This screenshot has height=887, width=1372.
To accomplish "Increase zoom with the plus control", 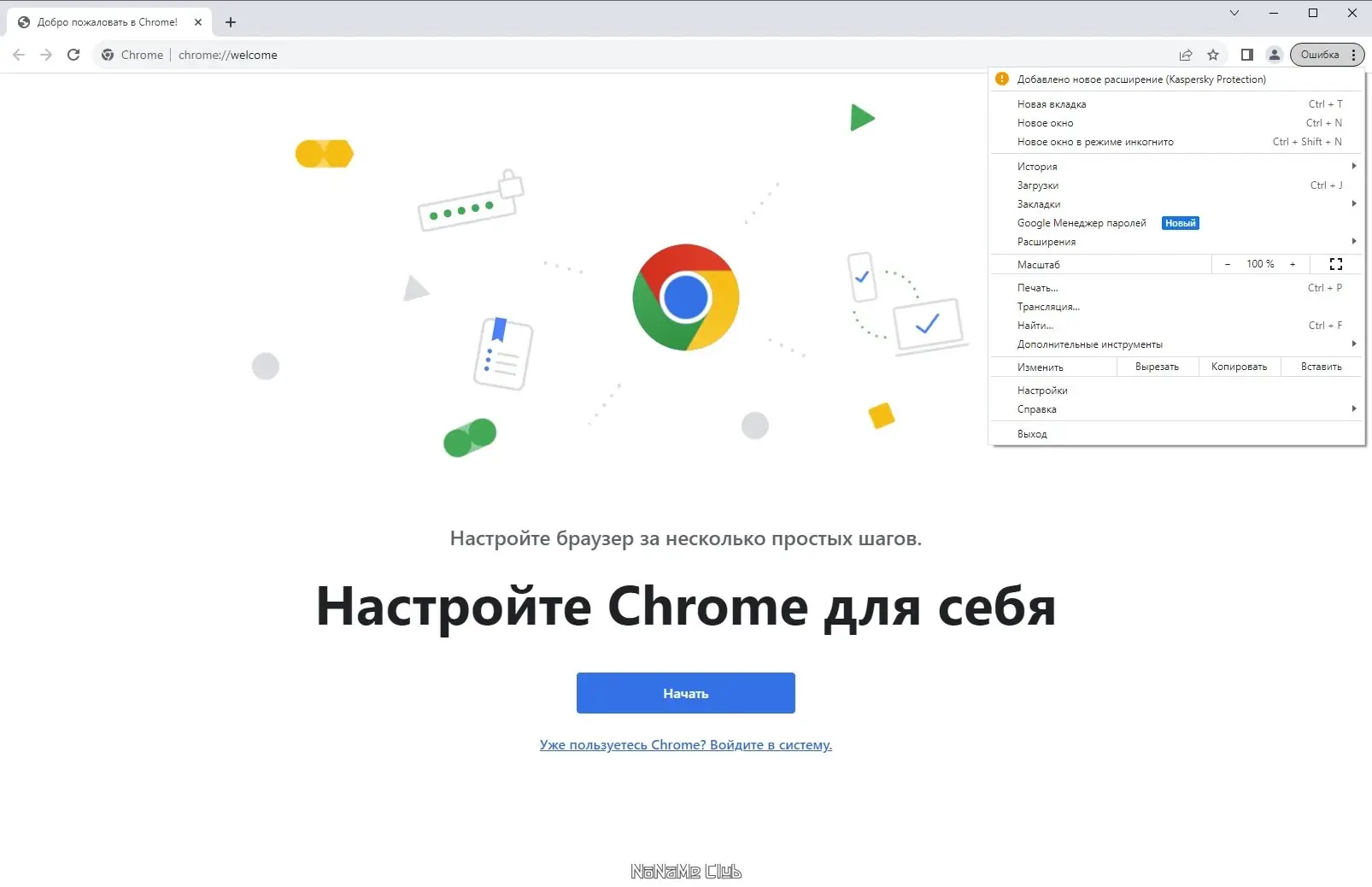I will click(1292, 264).
